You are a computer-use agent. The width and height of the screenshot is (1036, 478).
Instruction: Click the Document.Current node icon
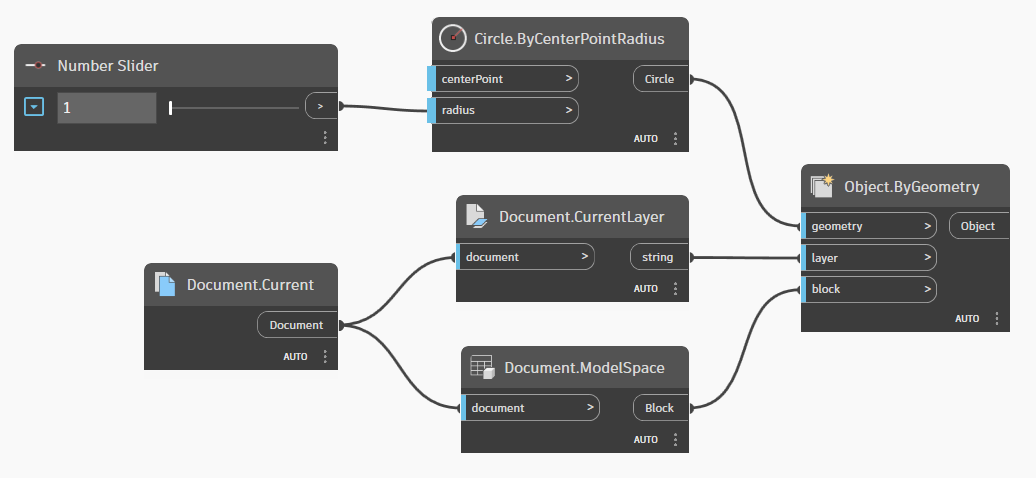pyautogui.click(x=165, y=285)
